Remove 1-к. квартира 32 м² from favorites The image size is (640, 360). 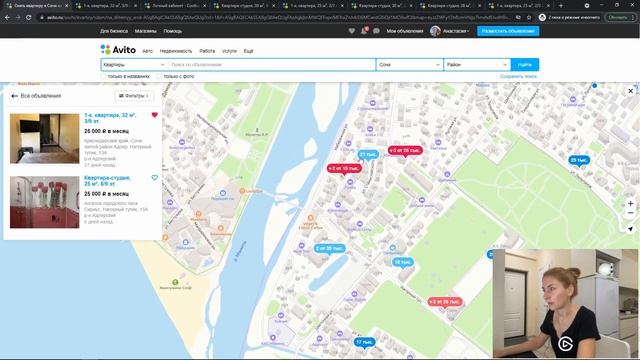[155, 115]
